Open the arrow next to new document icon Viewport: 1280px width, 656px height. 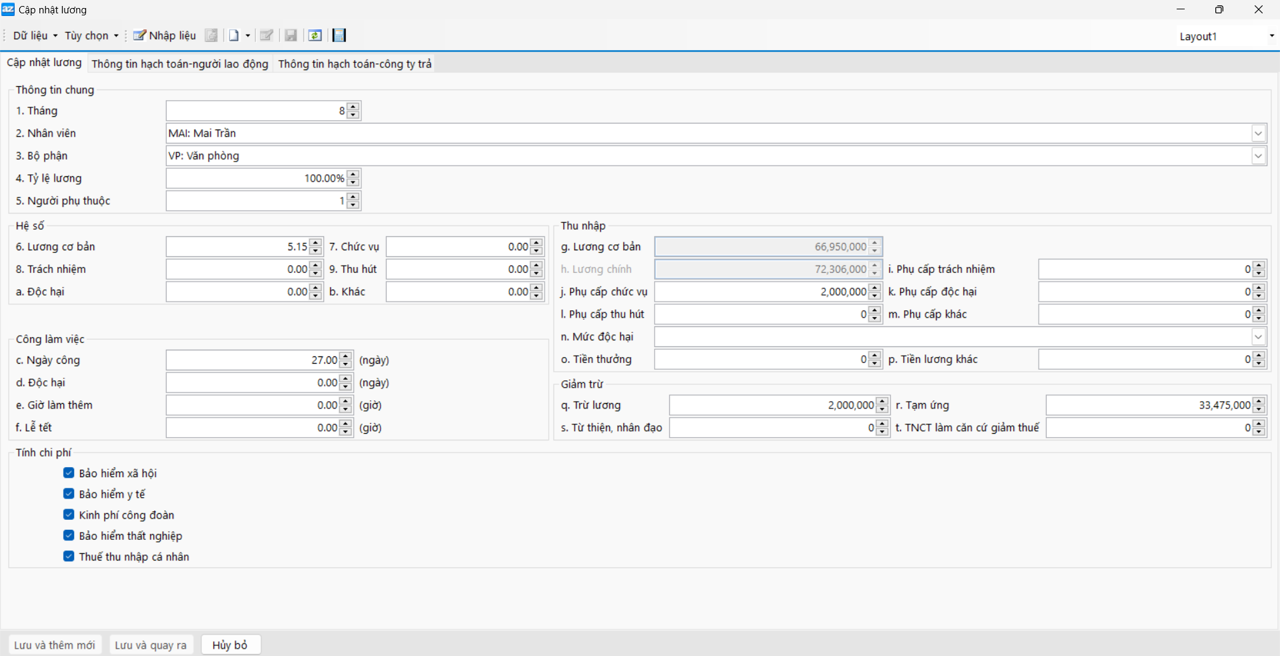point(248,36)
